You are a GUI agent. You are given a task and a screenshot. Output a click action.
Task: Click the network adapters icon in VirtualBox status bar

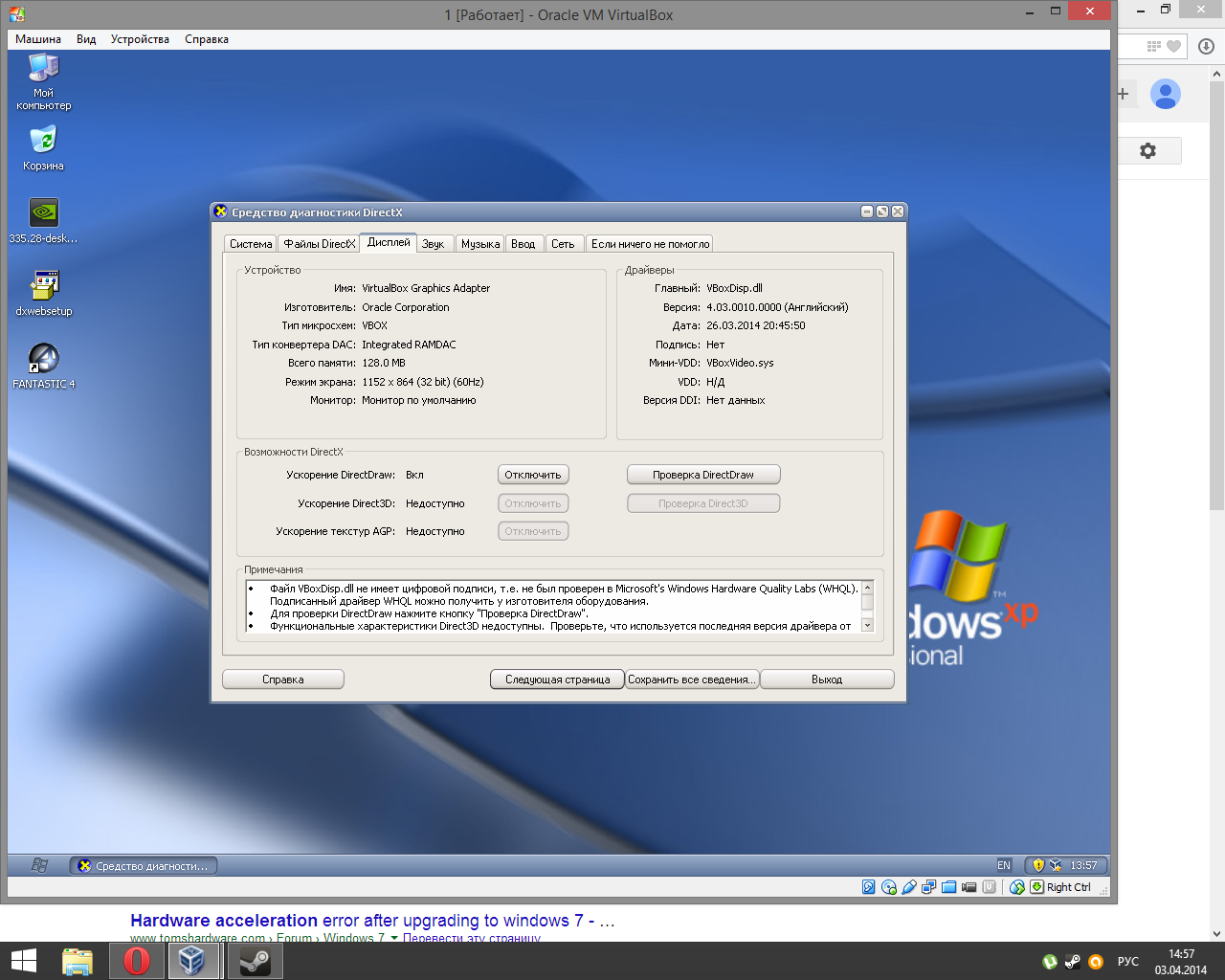tap(928, 887)
